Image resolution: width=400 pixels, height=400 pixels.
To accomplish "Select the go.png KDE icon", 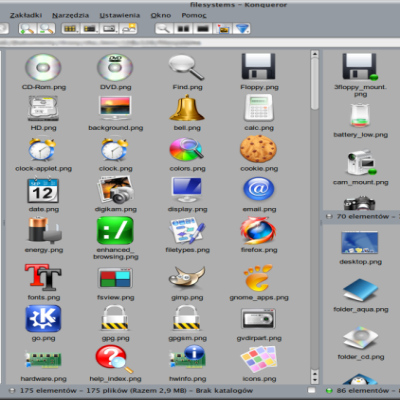I will (43, 319).
